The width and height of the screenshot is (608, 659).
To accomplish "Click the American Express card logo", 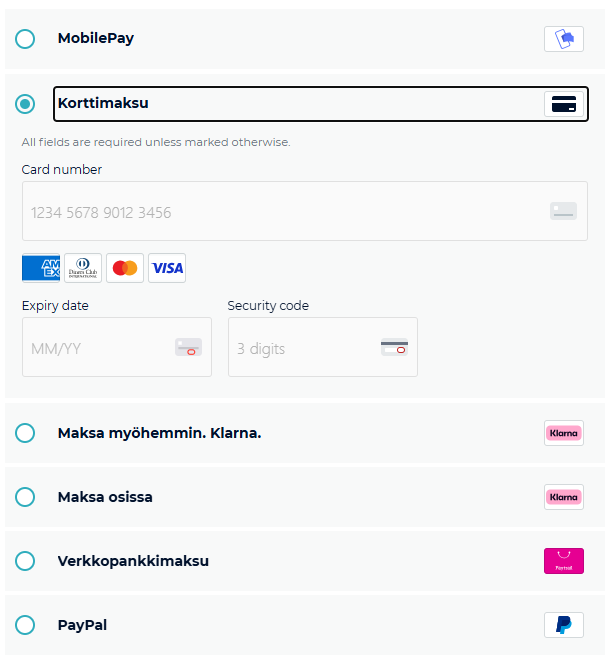I will click(x=41, y=268).
